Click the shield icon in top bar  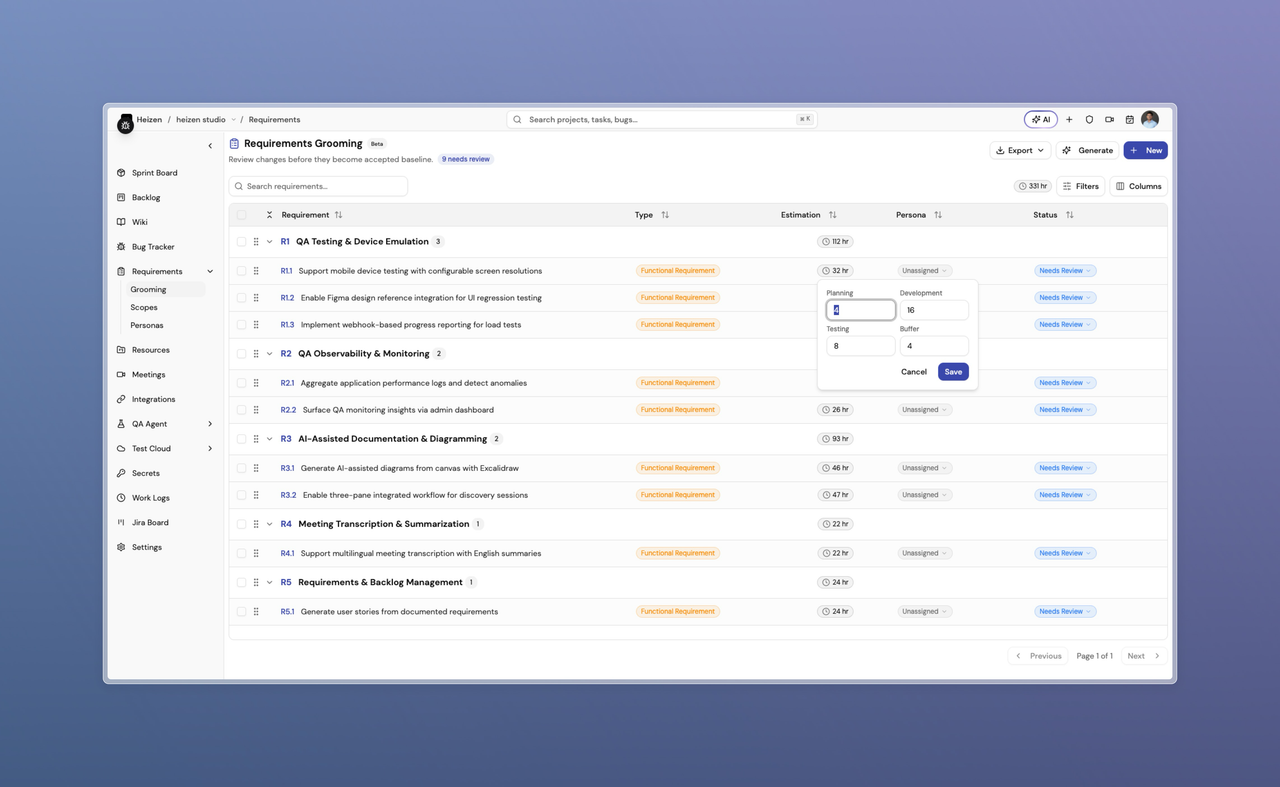tap(1089, 120)
